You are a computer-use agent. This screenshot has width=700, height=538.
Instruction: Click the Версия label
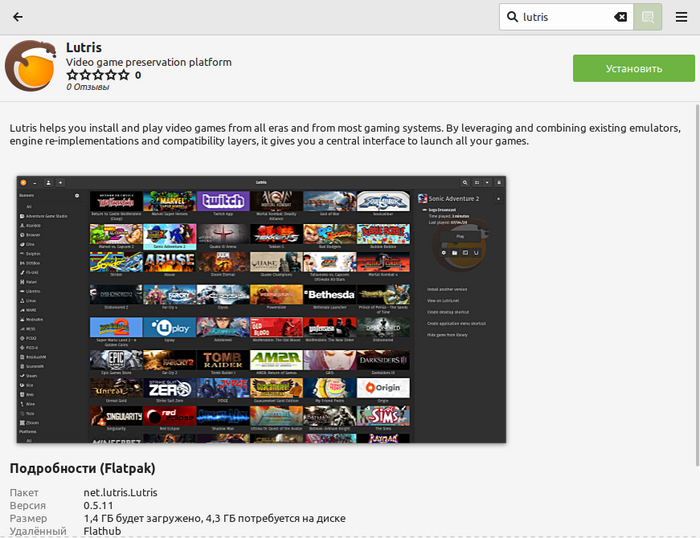28,505
